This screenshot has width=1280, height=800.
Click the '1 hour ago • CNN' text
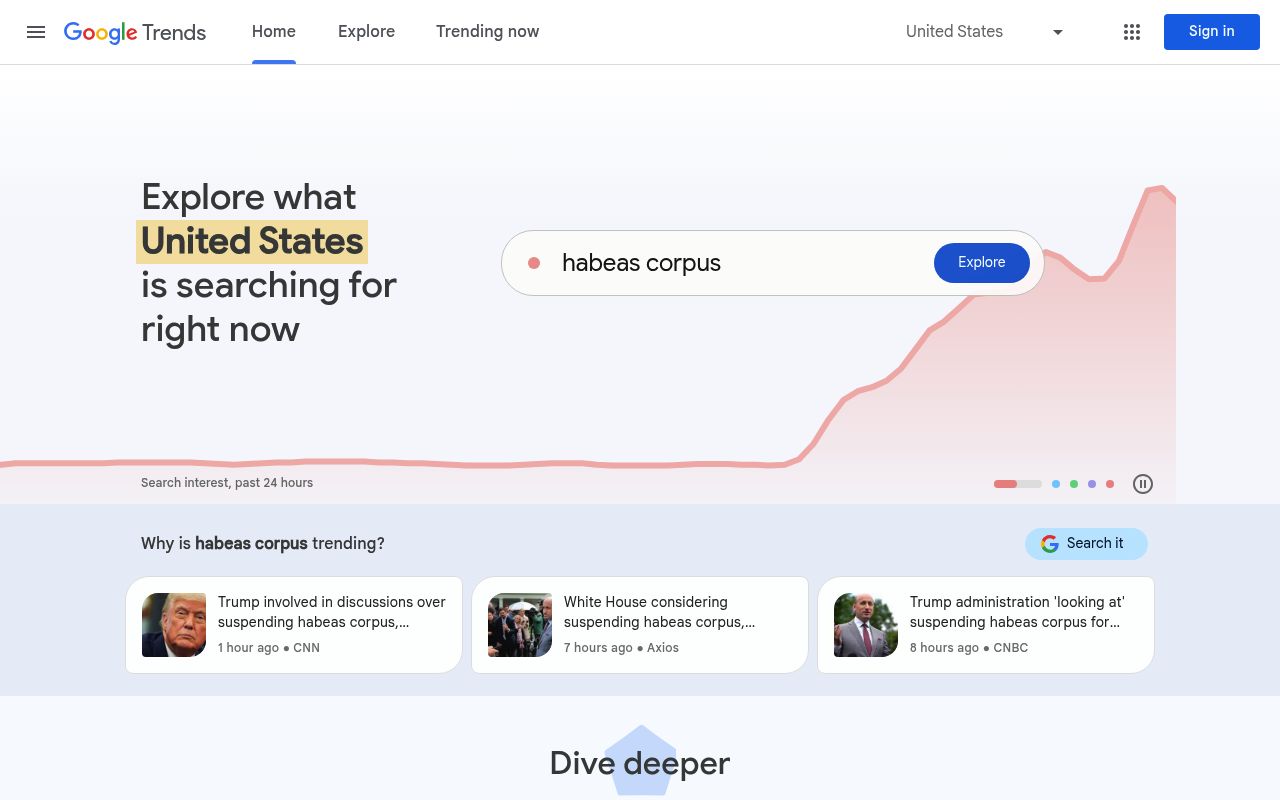pyautogui.click(x=269, y=648)
